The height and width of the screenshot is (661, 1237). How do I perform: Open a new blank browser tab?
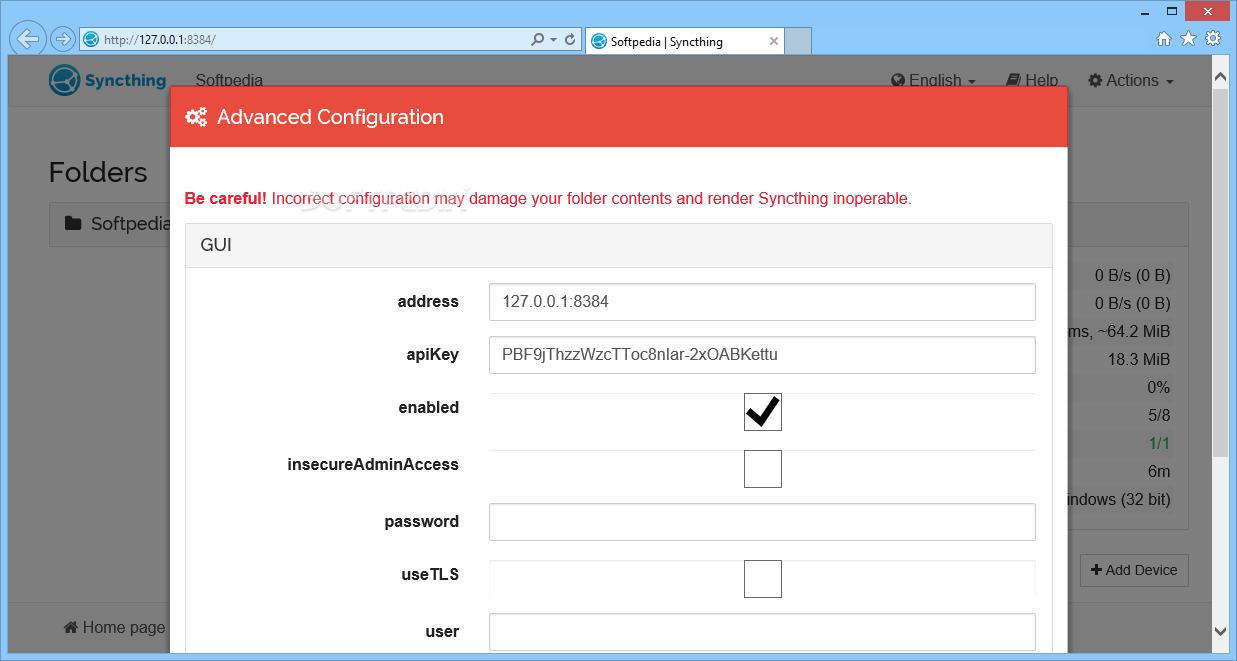pyautogui.click(x=798, y=41)
